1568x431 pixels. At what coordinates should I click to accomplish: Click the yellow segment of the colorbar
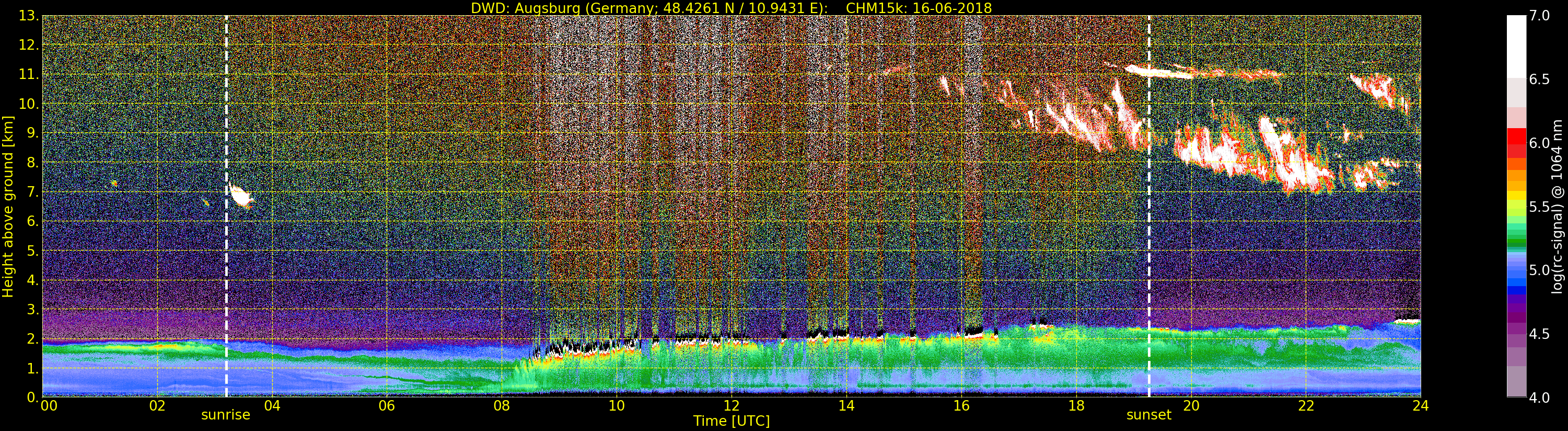coord(1516,196)
